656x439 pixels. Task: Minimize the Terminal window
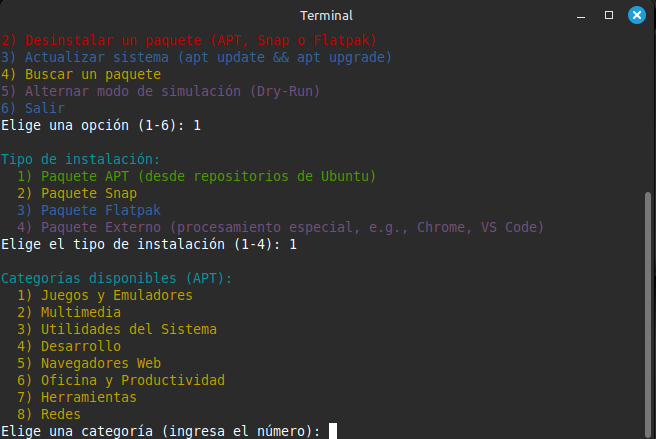pos(581,16)
